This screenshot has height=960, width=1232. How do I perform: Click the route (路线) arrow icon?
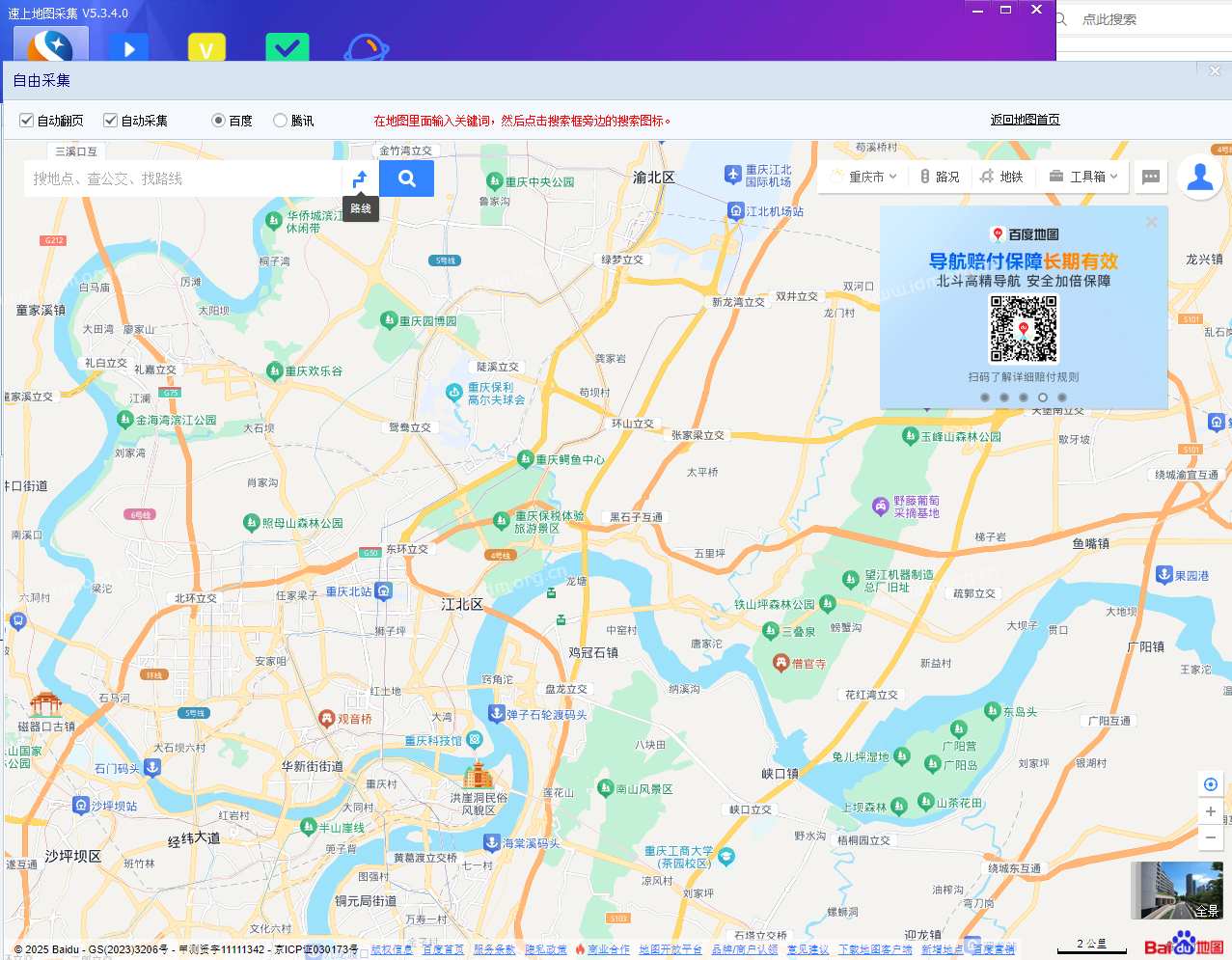[x=360, y=178]
